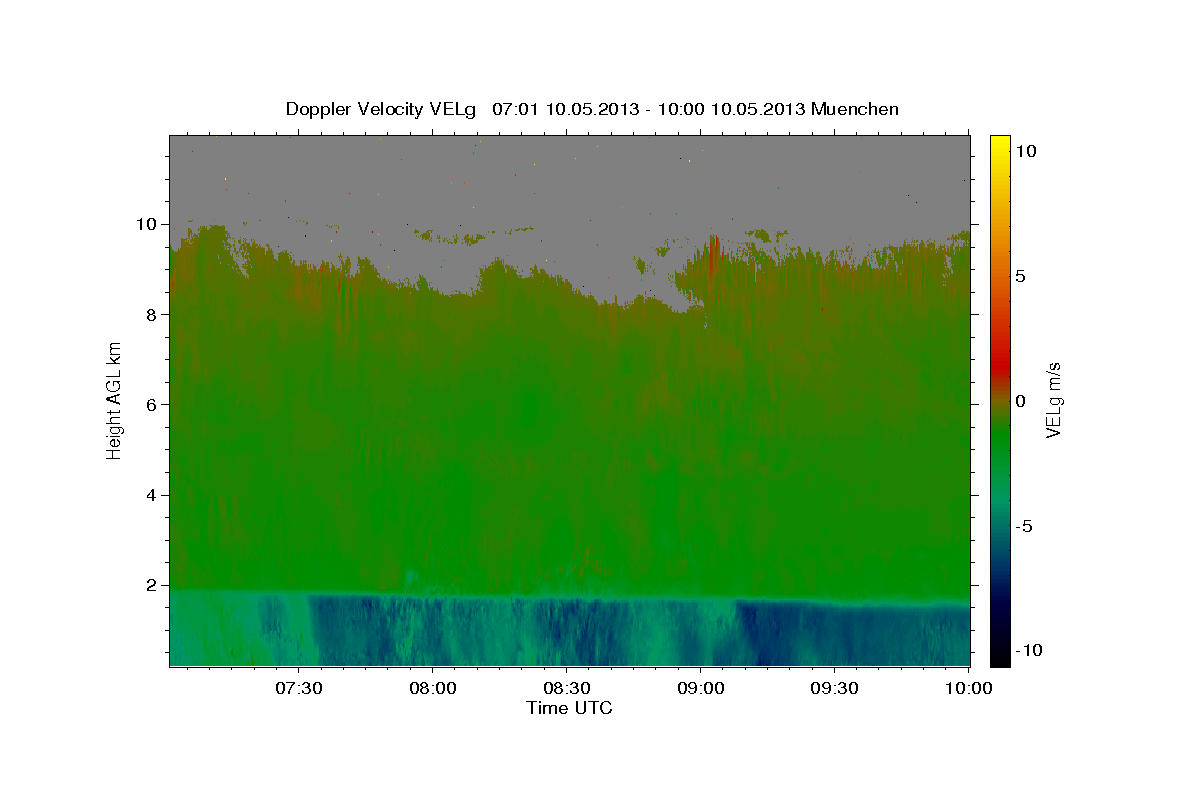The height and width of the screenshot is (800, 1200).
Task: Click the "Height AGL km" axis label
Action: tap(115, 400)
